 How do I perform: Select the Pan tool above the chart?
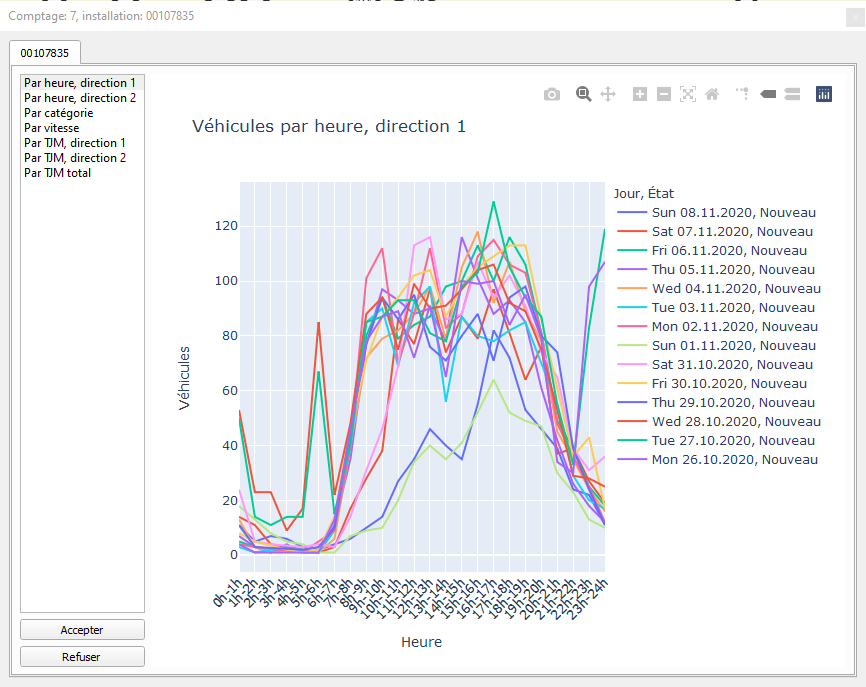pyautogui.click(x=607, y=93)
